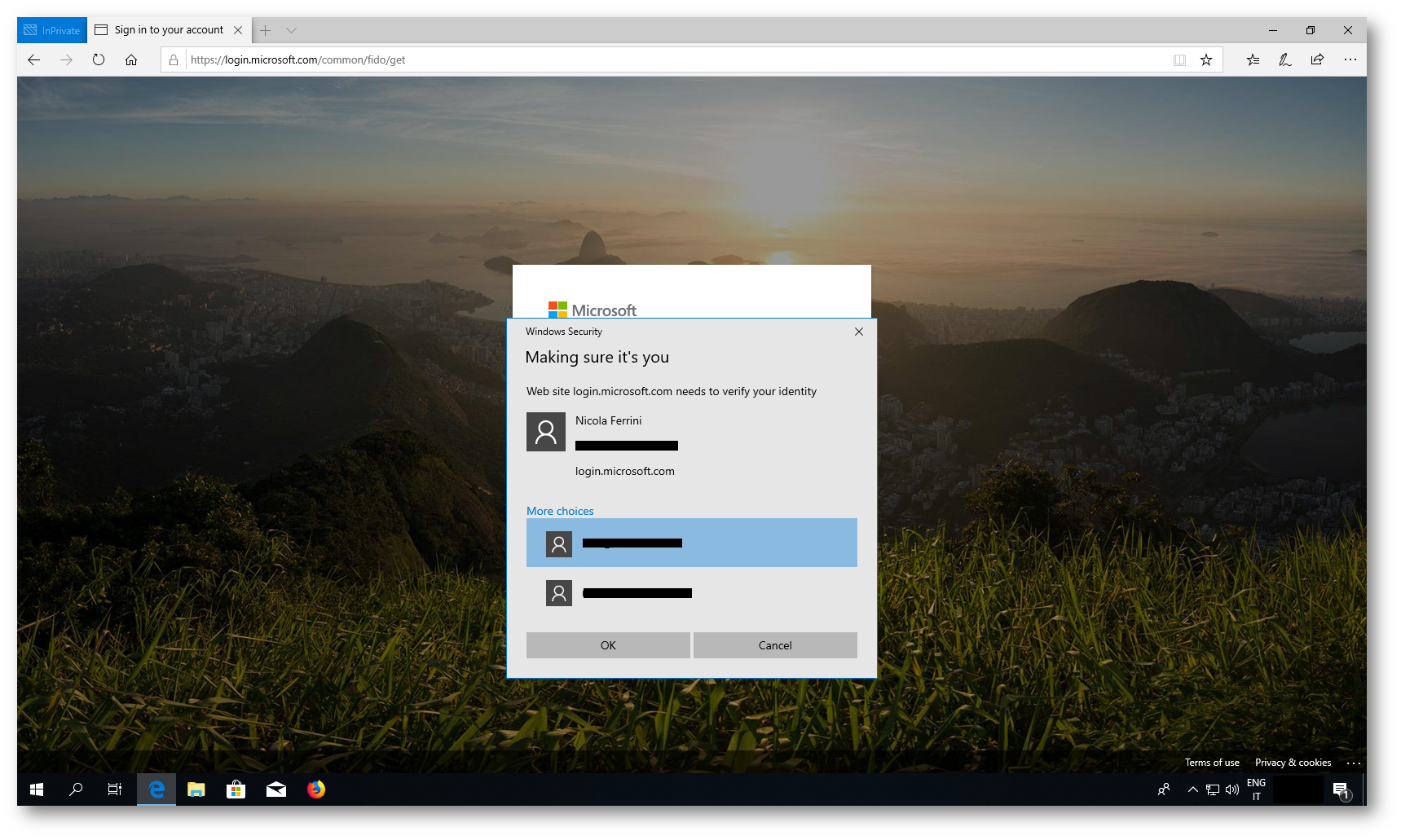The height and width of the screenshot is (840, 1401).
Task: Share this page icon
Action: click(1317, 59)
